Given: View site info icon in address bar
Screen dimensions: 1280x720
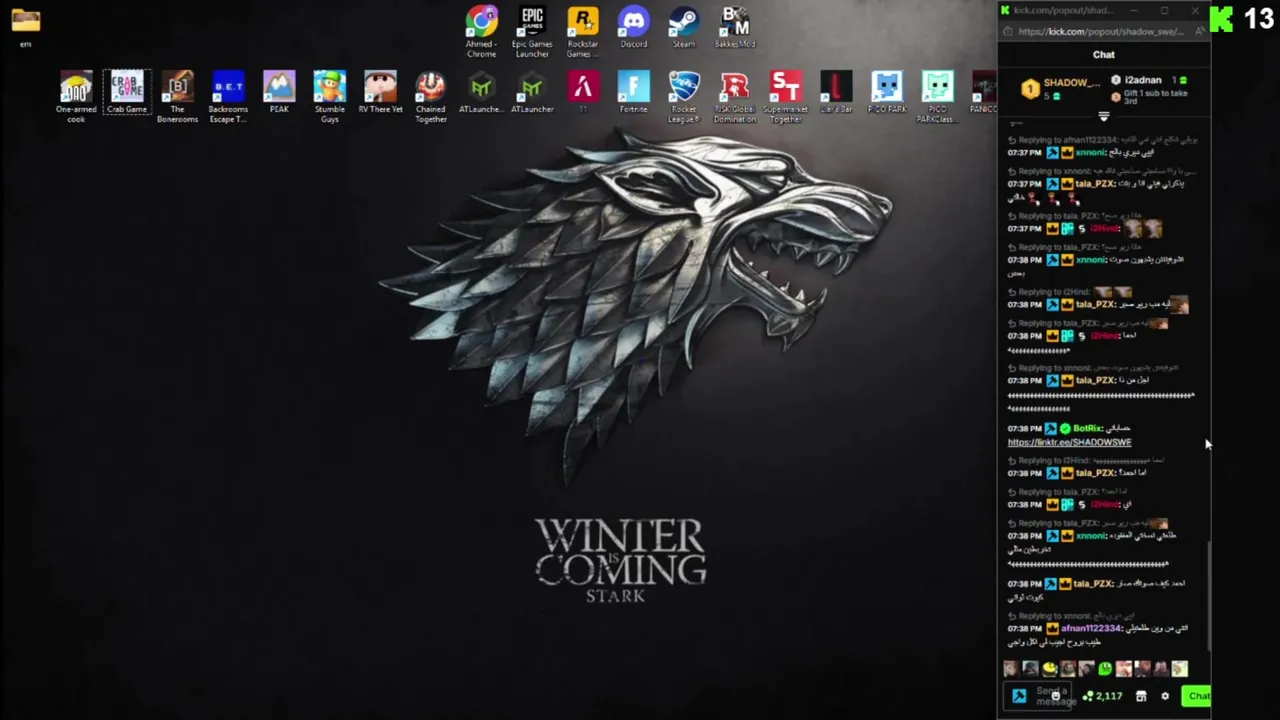Looking at the screenshot, I should [1006, 31].
